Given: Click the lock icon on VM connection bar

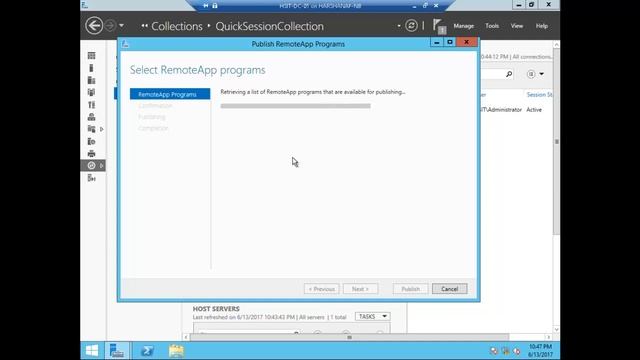Looking at the screenshot, I should (215, 6).
